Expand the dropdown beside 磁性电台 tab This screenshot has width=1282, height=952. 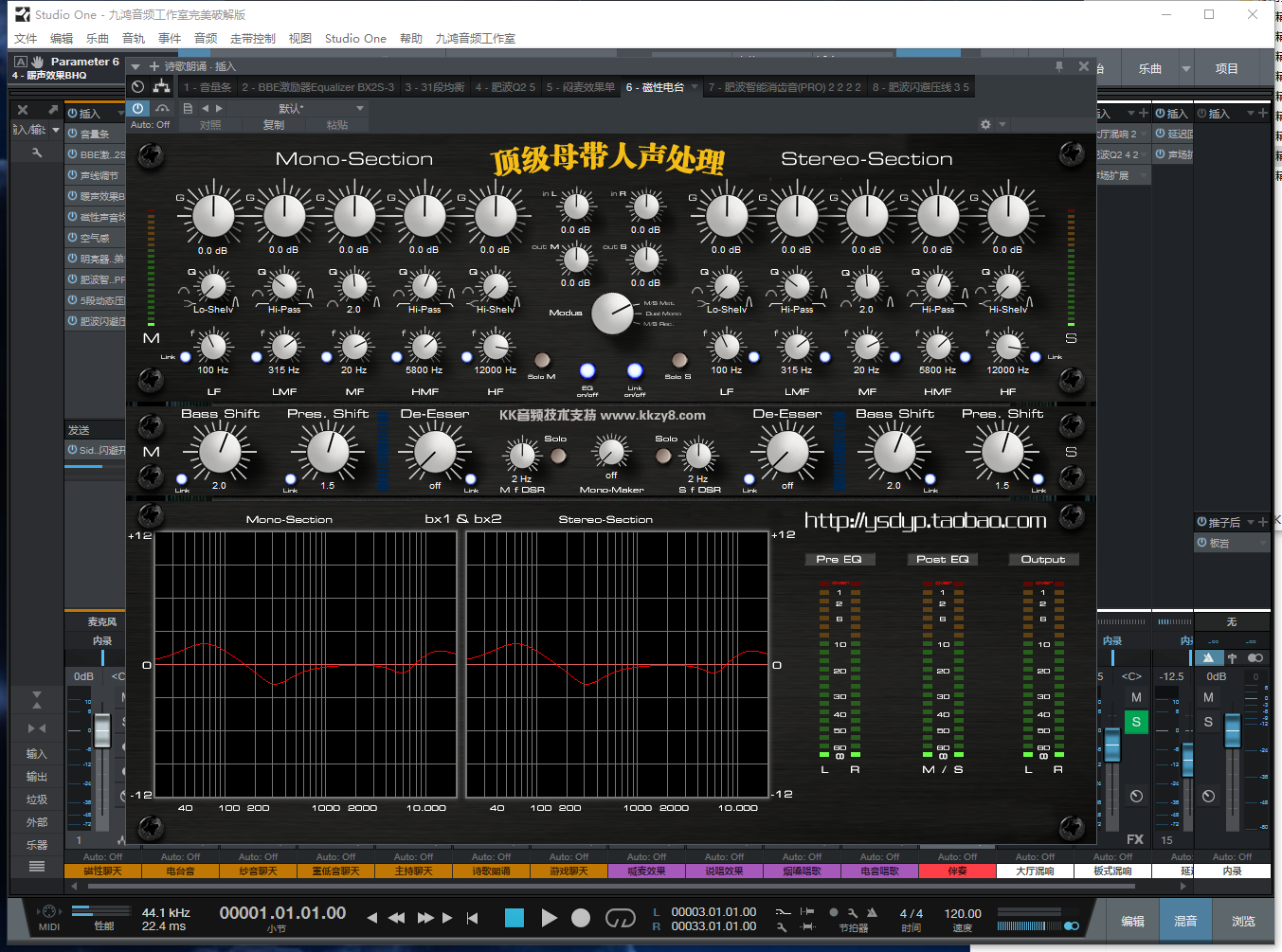click(x=695, y=87)
